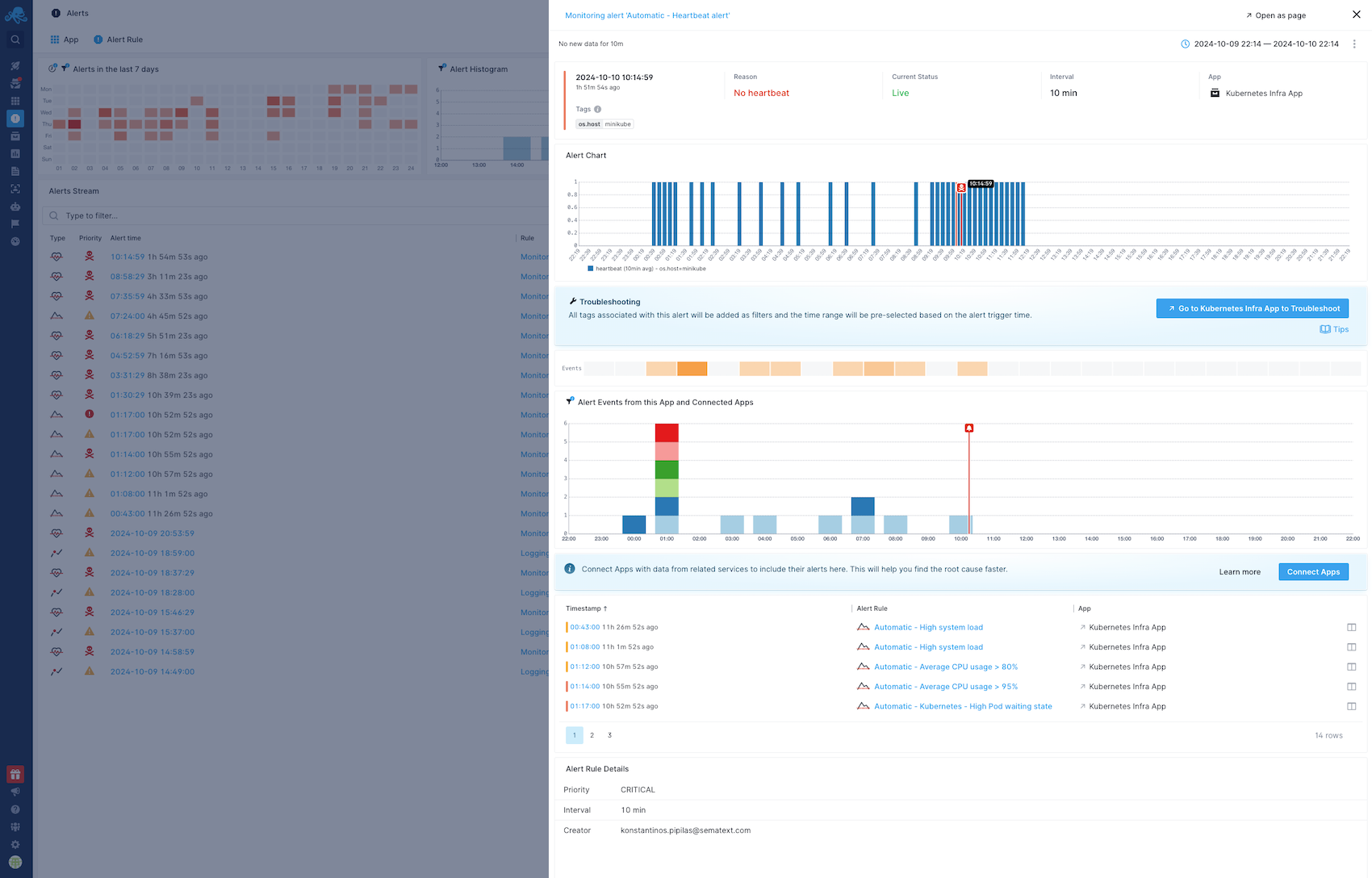The height and width of the screenshot is (878, 1372).
Task: Open the user avatar at sidebar bottom
Action: point(15,862)
